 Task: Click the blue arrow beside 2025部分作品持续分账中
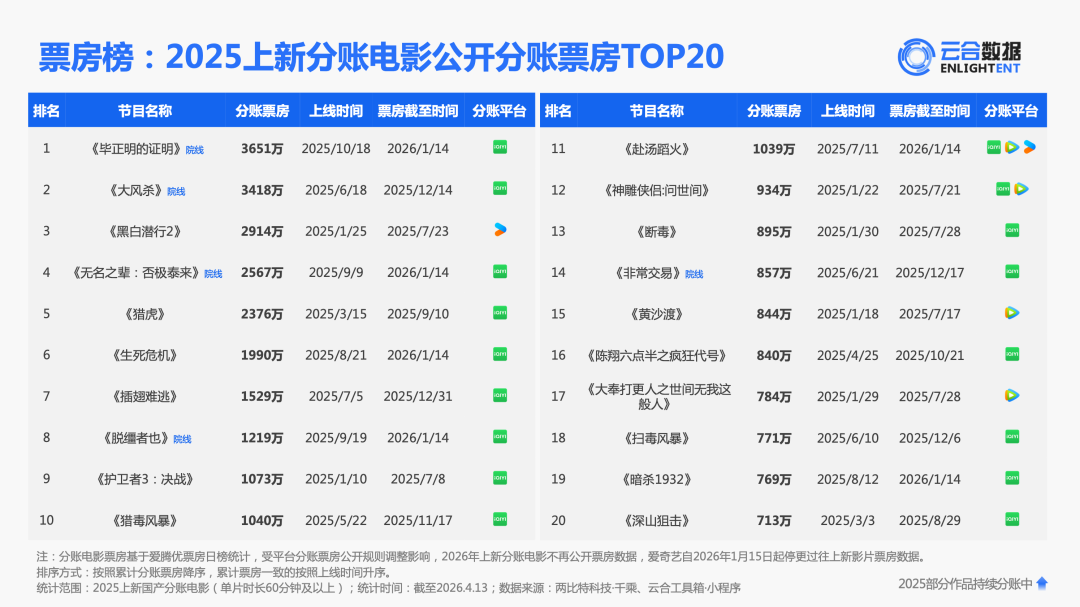tap(1042, 584)
